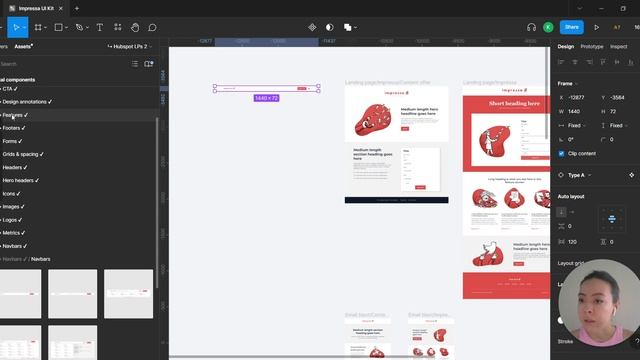Select the Rectangle shape tool
This screenshot has height=360, width=640.
coord(58,27)
